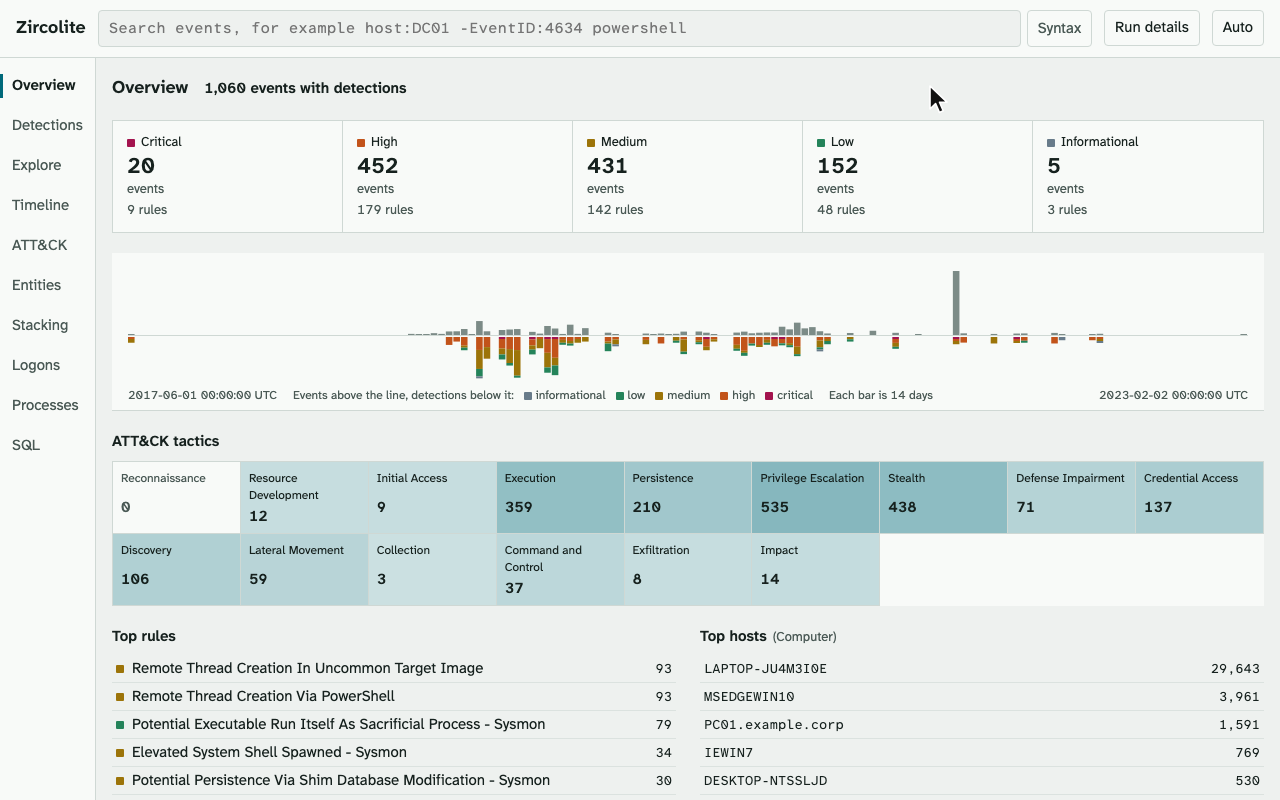The width and height of the screenshot is (1280, 800).
Task: Click the Low severity card
Action: (x=917, y=177)
